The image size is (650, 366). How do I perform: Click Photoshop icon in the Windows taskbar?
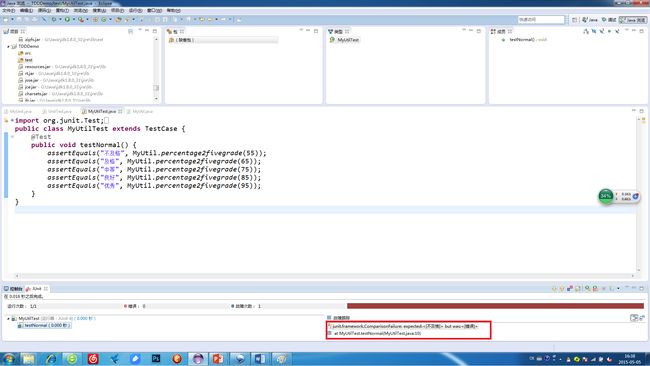point(156,358)
